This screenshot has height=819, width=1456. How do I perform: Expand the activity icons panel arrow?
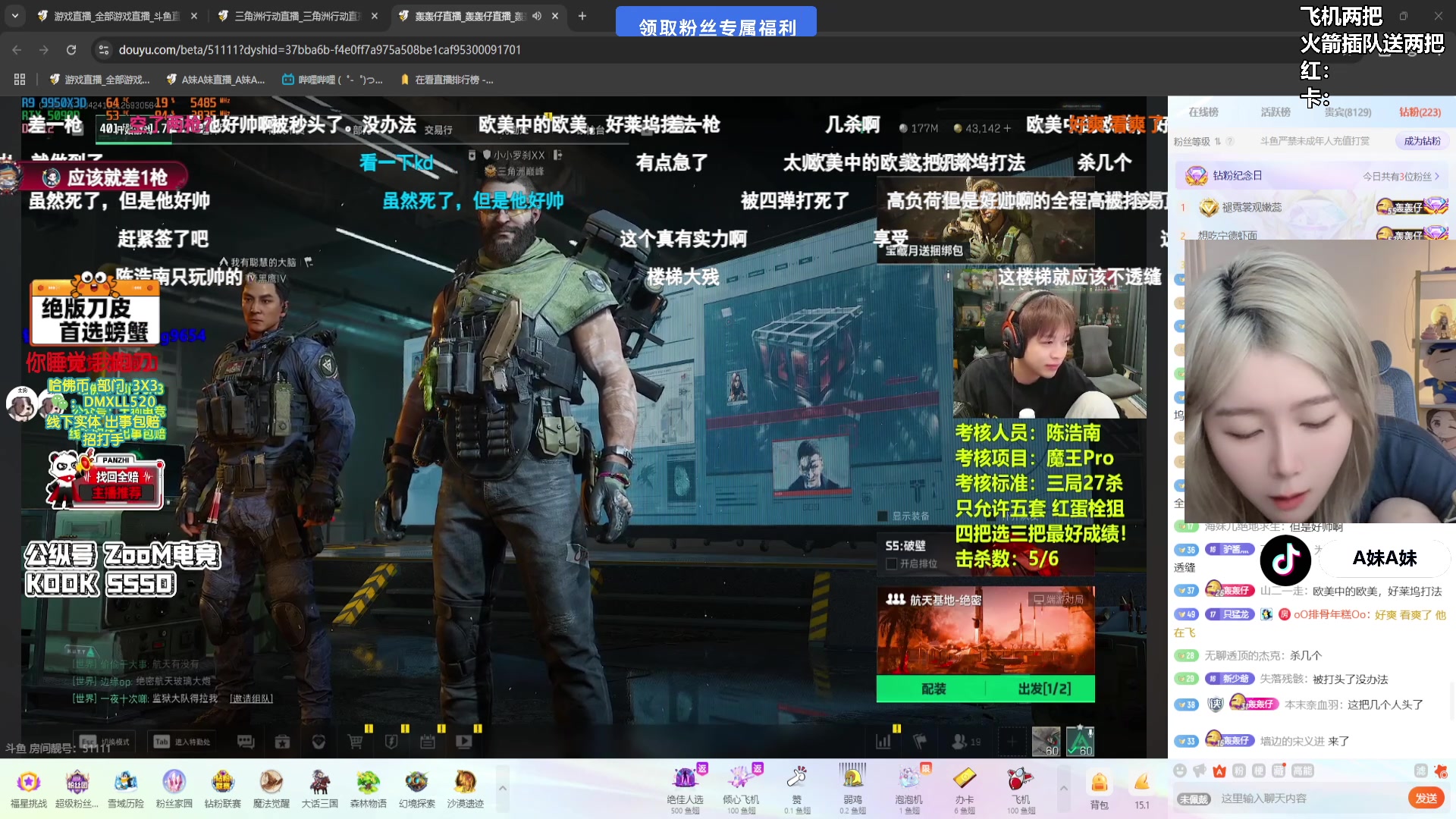pos(502,789)
